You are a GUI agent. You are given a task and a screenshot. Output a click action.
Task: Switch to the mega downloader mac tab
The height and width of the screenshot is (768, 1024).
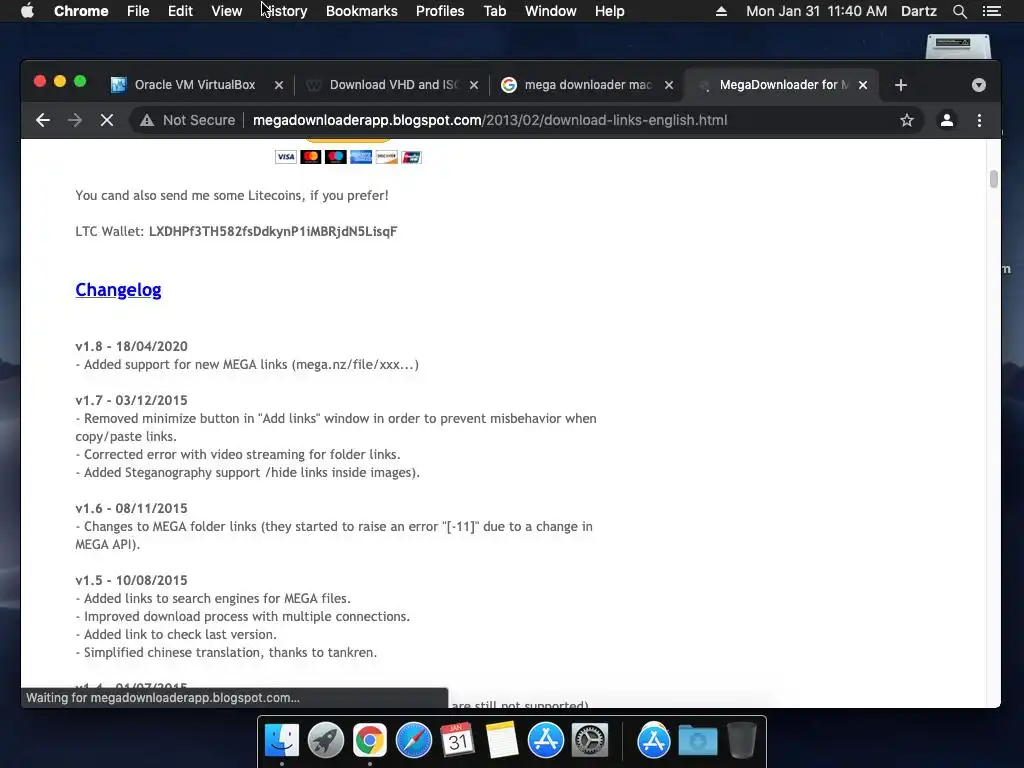(588, 85)
